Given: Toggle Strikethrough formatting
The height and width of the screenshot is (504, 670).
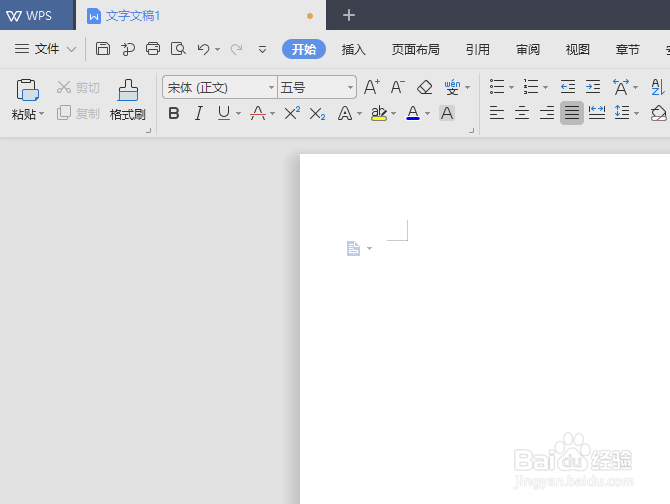Looking at the screenshot, I should [x=258, y=113].
